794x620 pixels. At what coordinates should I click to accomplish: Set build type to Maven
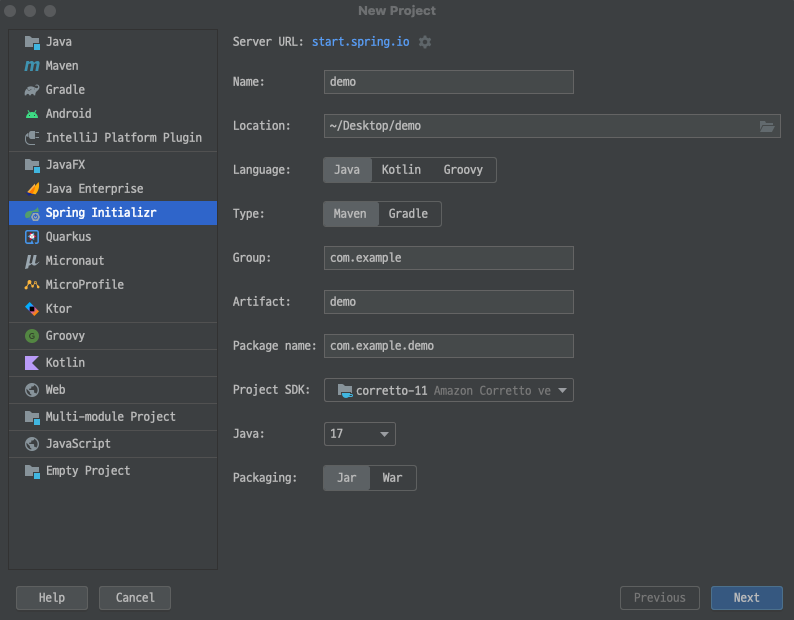350,214
